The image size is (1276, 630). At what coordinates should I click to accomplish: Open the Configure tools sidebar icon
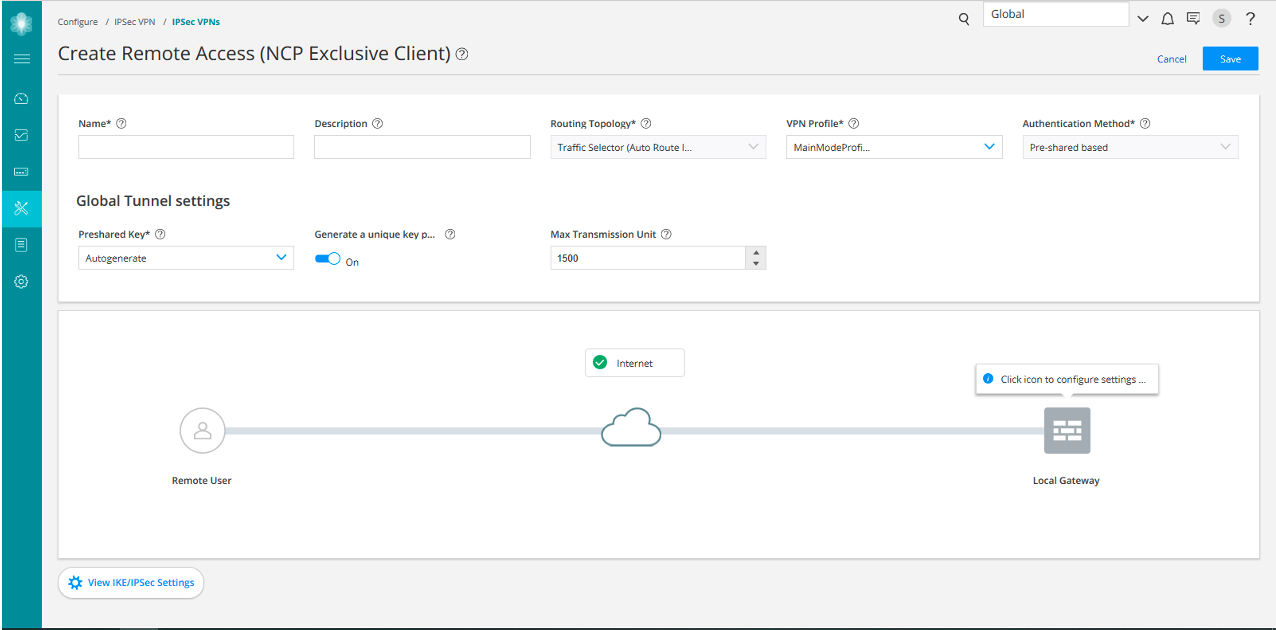coord(21,208)
